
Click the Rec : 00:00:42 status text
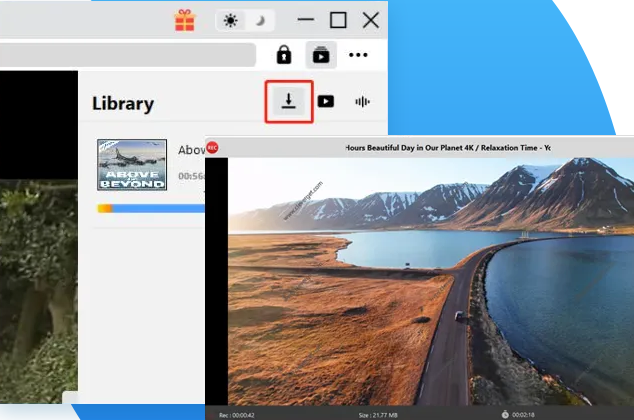[237, 415]
